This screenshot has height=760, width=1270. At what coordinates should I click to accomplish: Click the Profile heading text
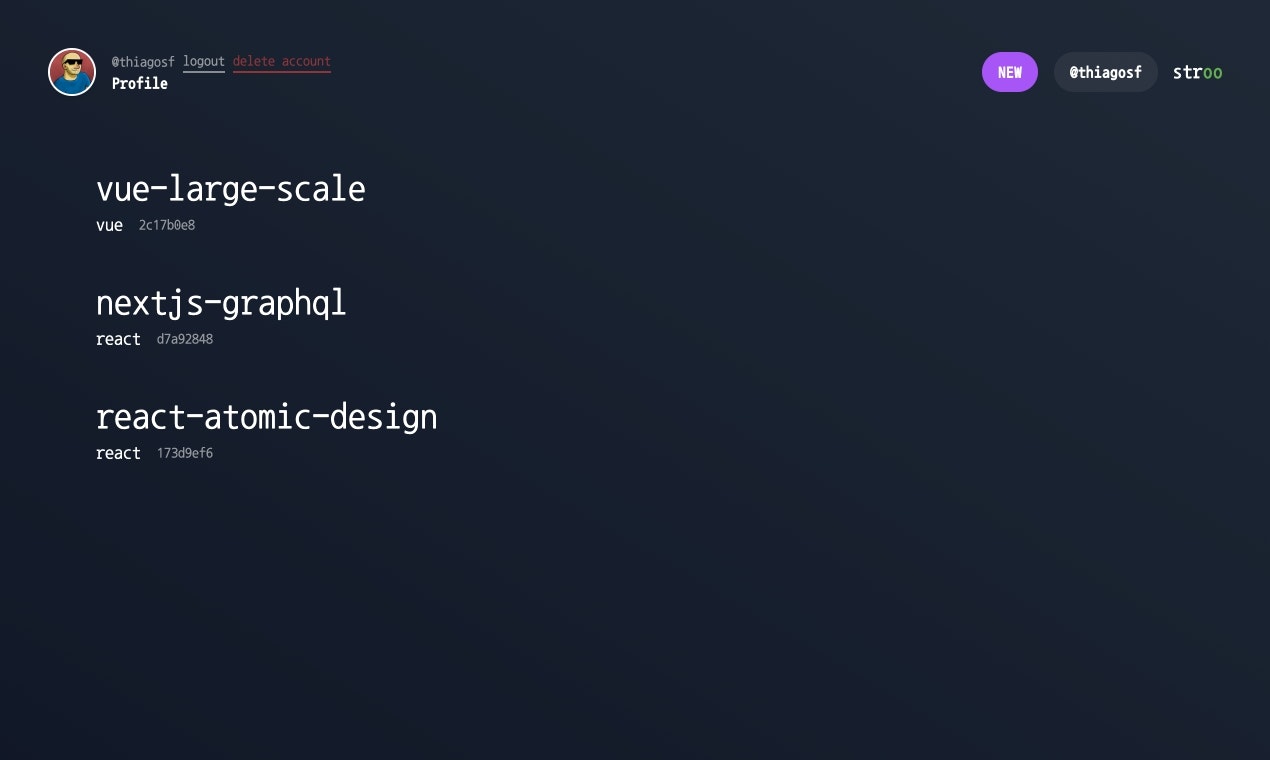(140, 84)
